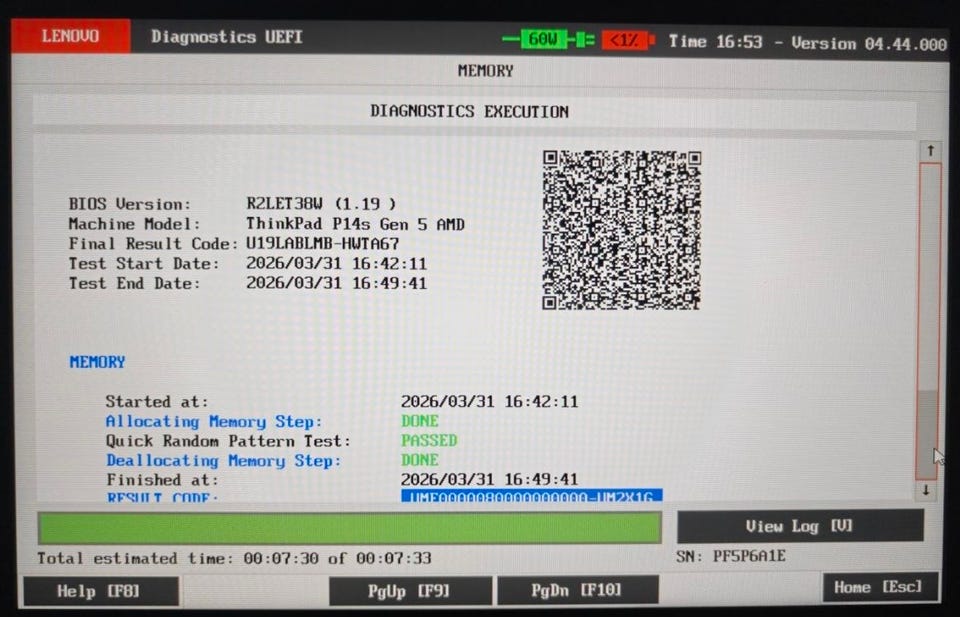Click the DIAGNOSTICS EXECUTION header
Viewport: 960px width, 617px height.
coord(470,111)
